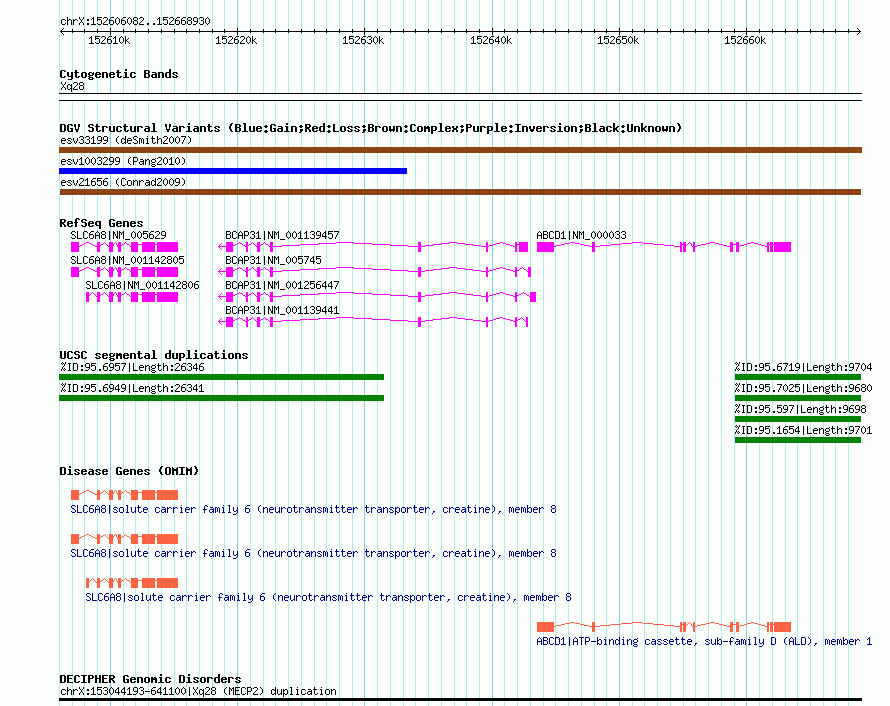
Task: Click the SLC6A8|NM_005629 transcript label
Action: point(118,235)
